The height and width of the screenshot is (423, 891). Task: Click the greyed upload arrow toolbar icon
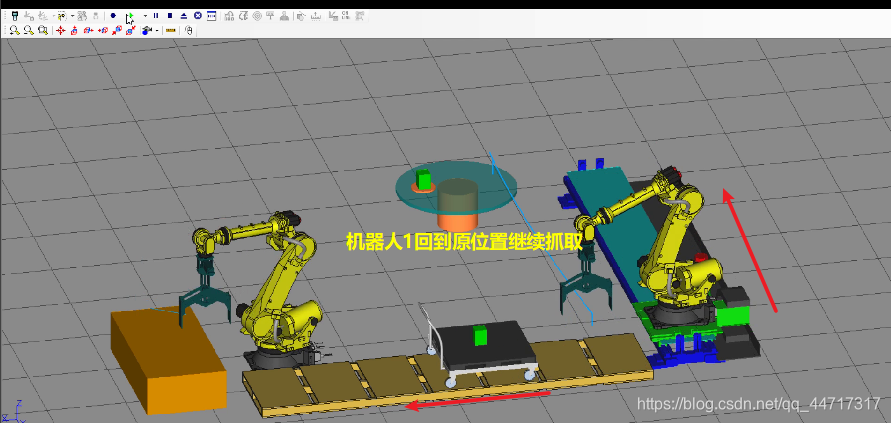coord(315,16)
